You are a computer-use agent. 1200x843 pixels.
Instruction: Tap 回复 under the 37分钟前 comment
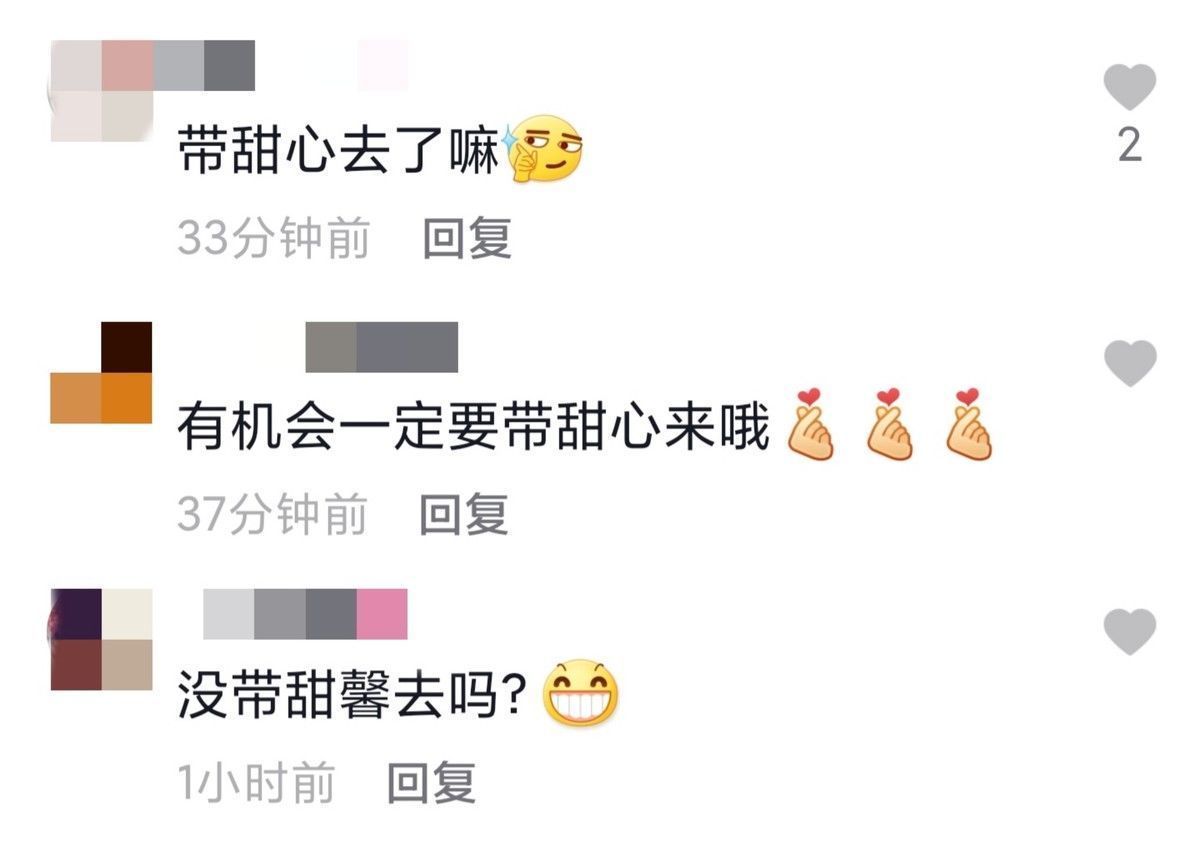(464, 514)
